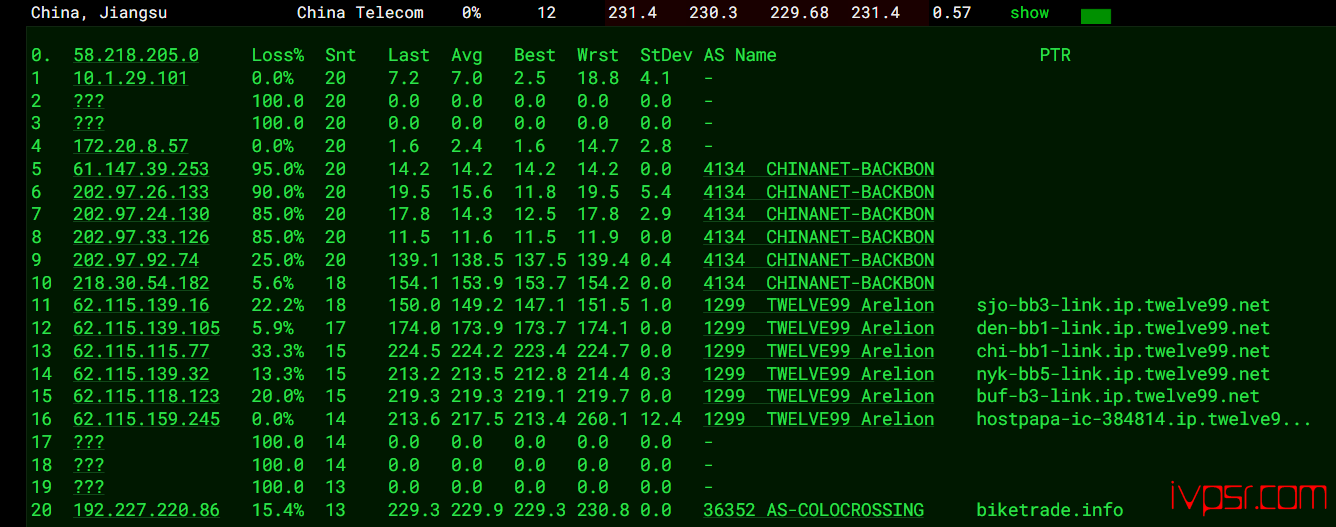Open the 58.218.205.0 IP link
The width and height of the screenshot is (1336, 527).
[136, 55]
